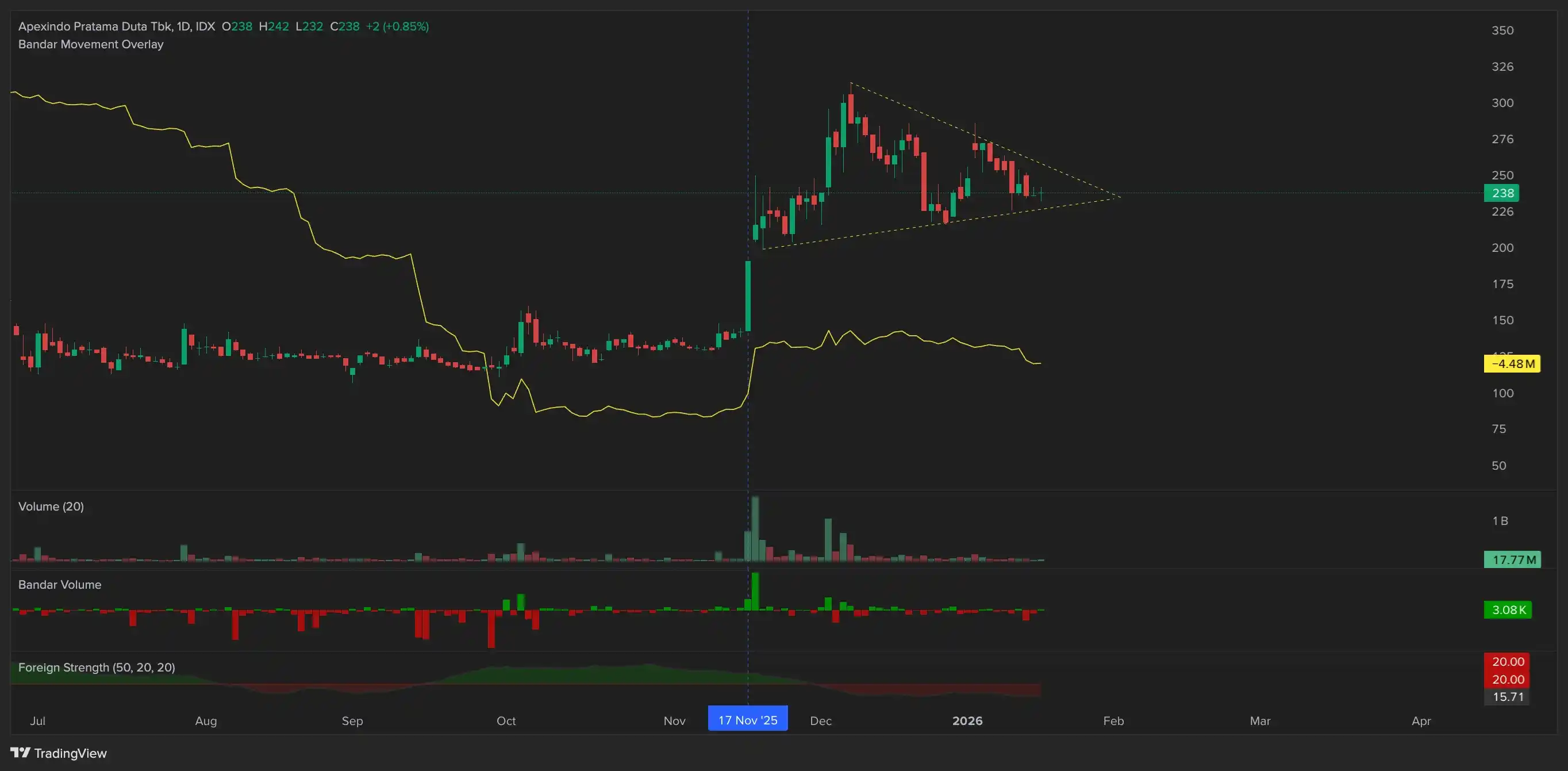Click the gray 15.71 Foreign Strength tag
The height and width of the screenshot is (771, 1568).
(x=1506, y=697)
